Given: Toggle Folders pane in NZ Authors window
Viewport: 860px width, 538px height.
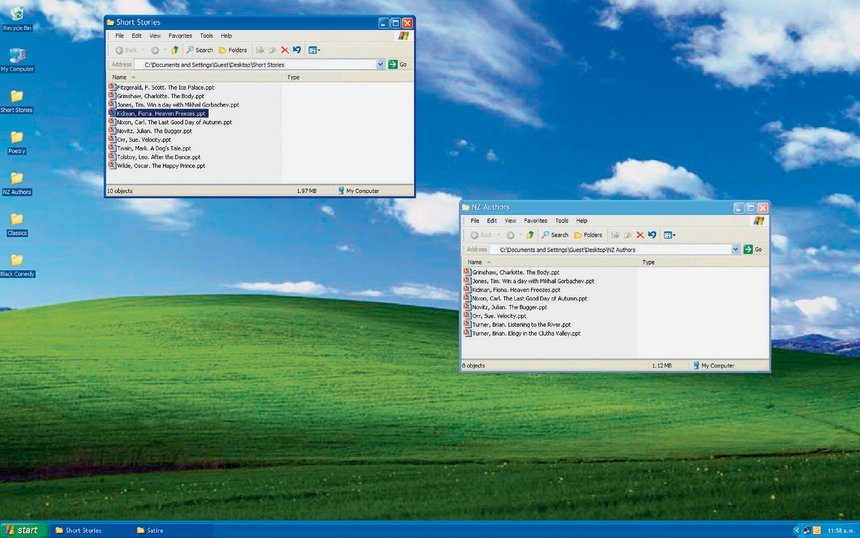Looking at the screenshot, I should point(588,235).
